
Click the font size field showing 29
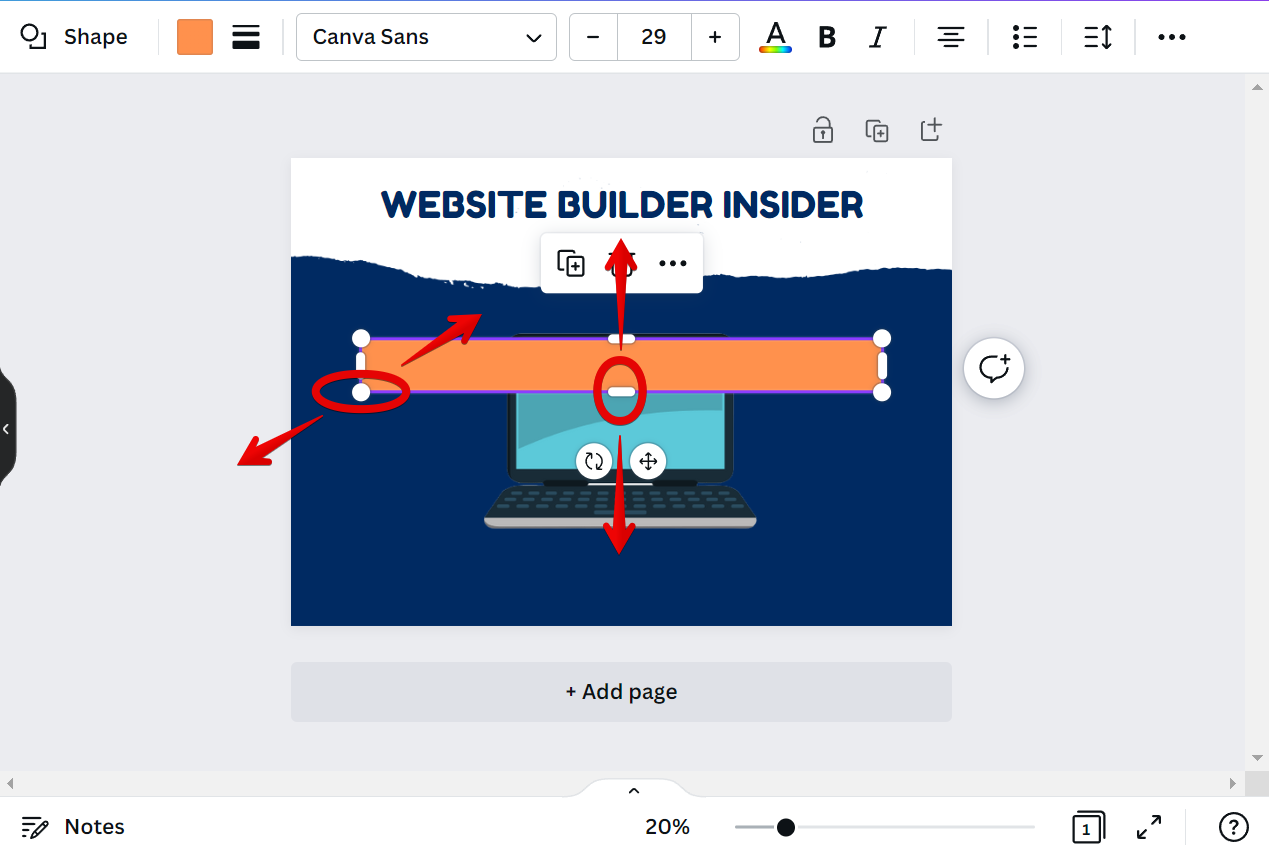coord(654,37)
